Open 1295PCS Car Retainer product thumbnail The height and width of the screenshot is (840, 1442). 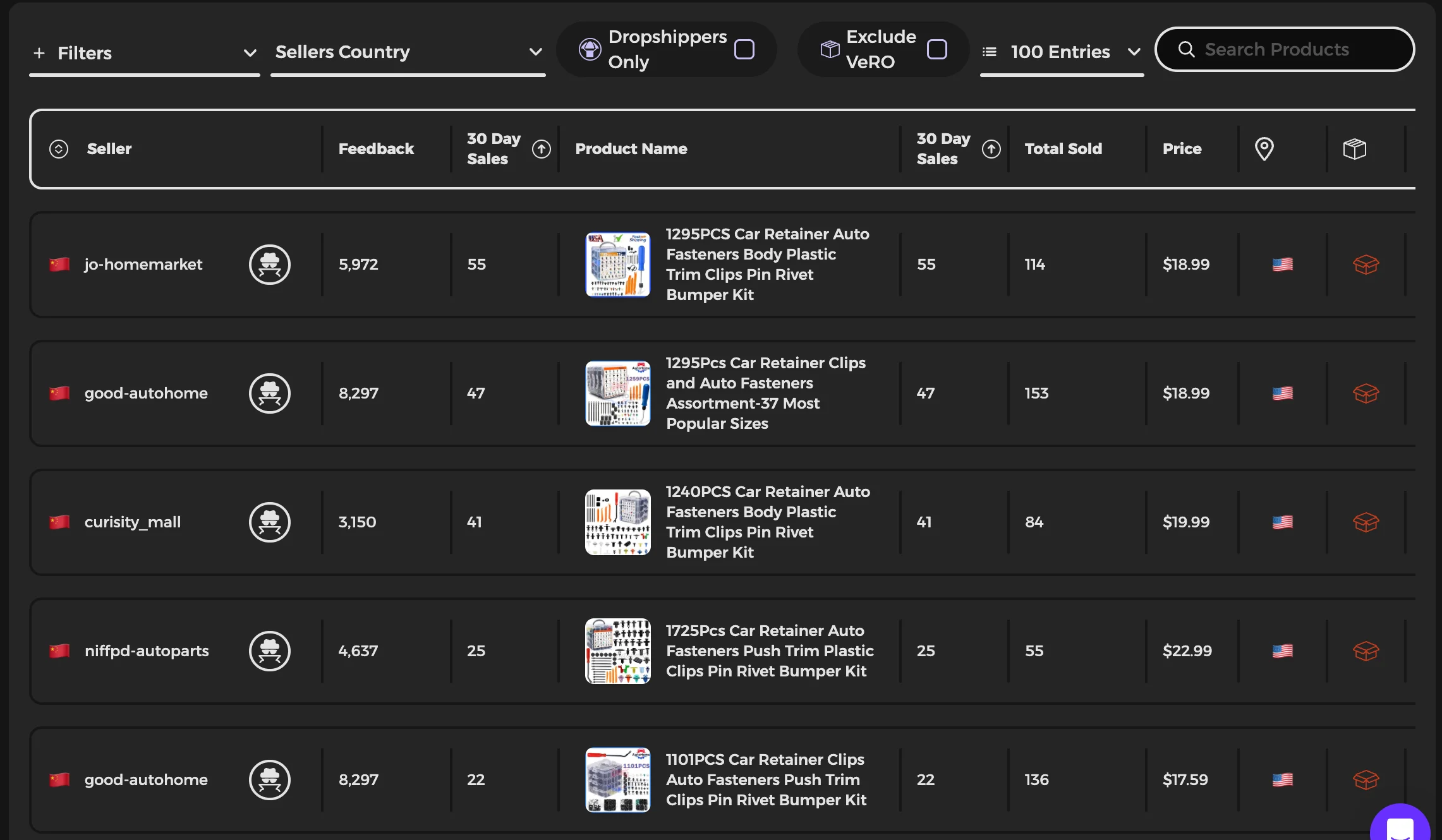coord(618,265)
